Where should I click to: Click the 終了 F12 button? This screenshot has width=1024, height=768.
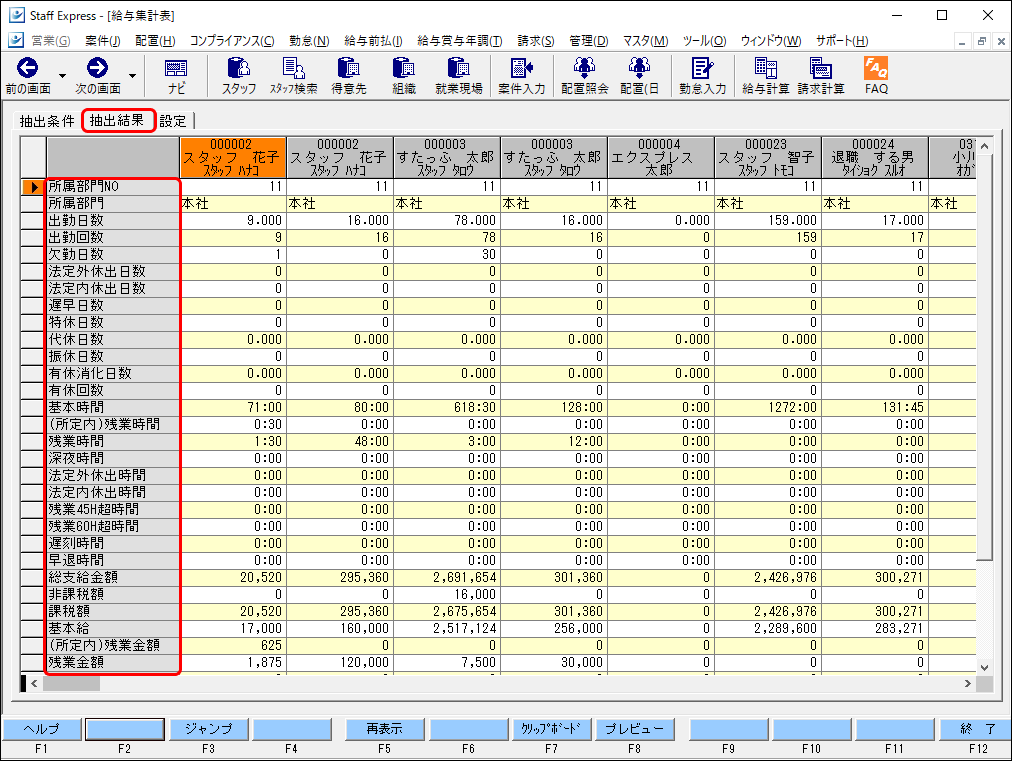pyautogui.click(x=978, y=729)
